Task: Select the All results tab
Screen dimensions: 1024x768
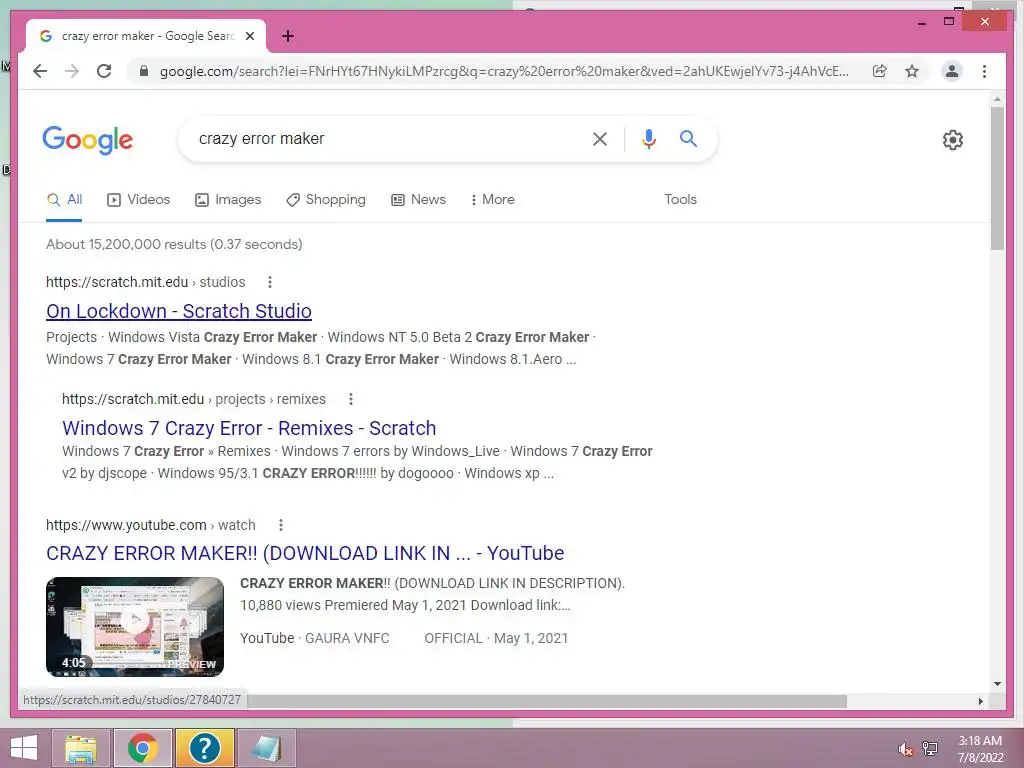Action: 64,200
